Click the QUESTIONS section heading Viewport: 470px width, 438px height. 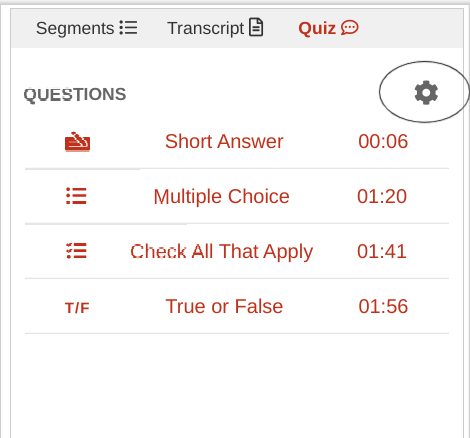[x=75, y=95]
